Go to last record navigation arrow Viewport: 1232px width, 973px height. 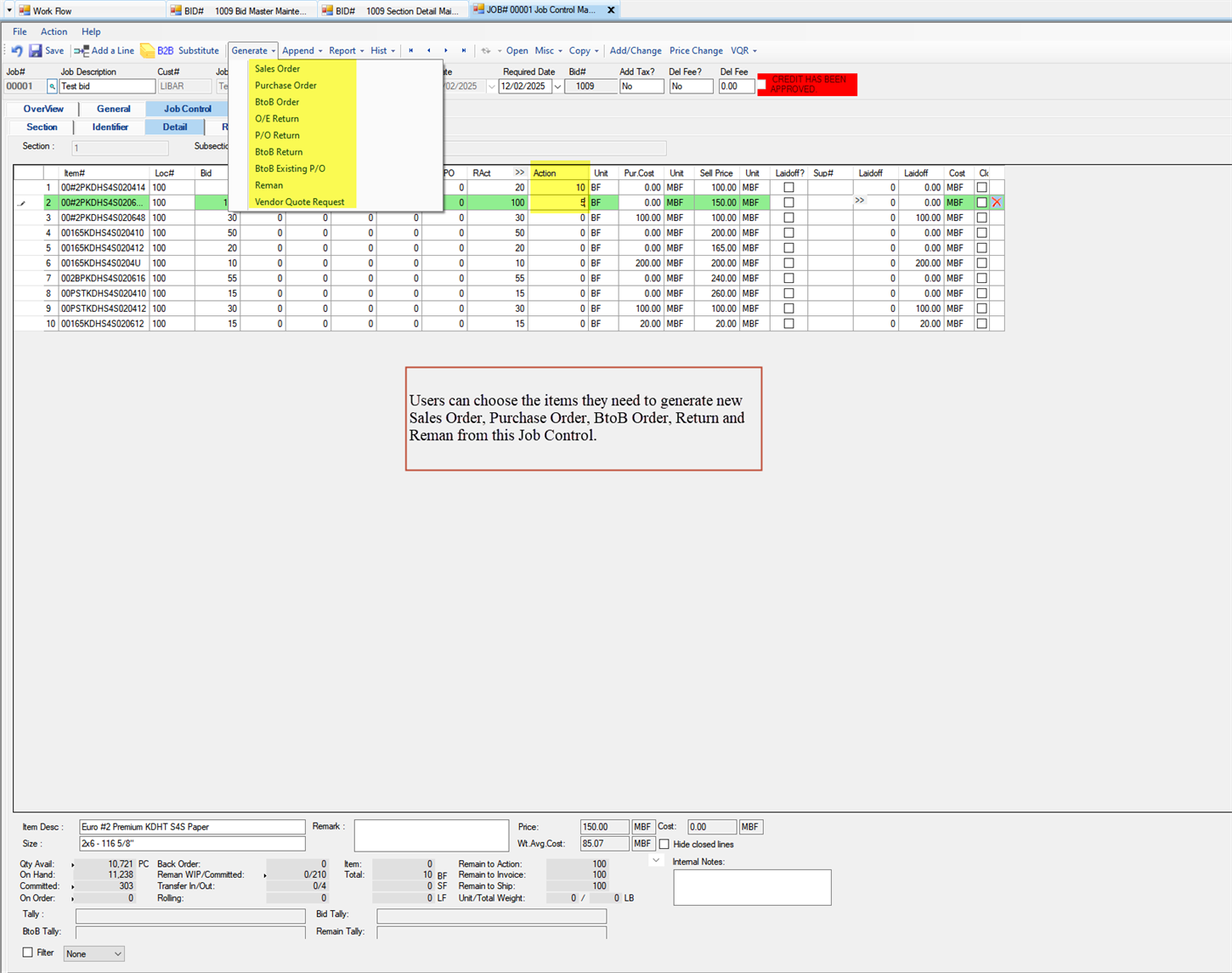(x=464, y=51)
